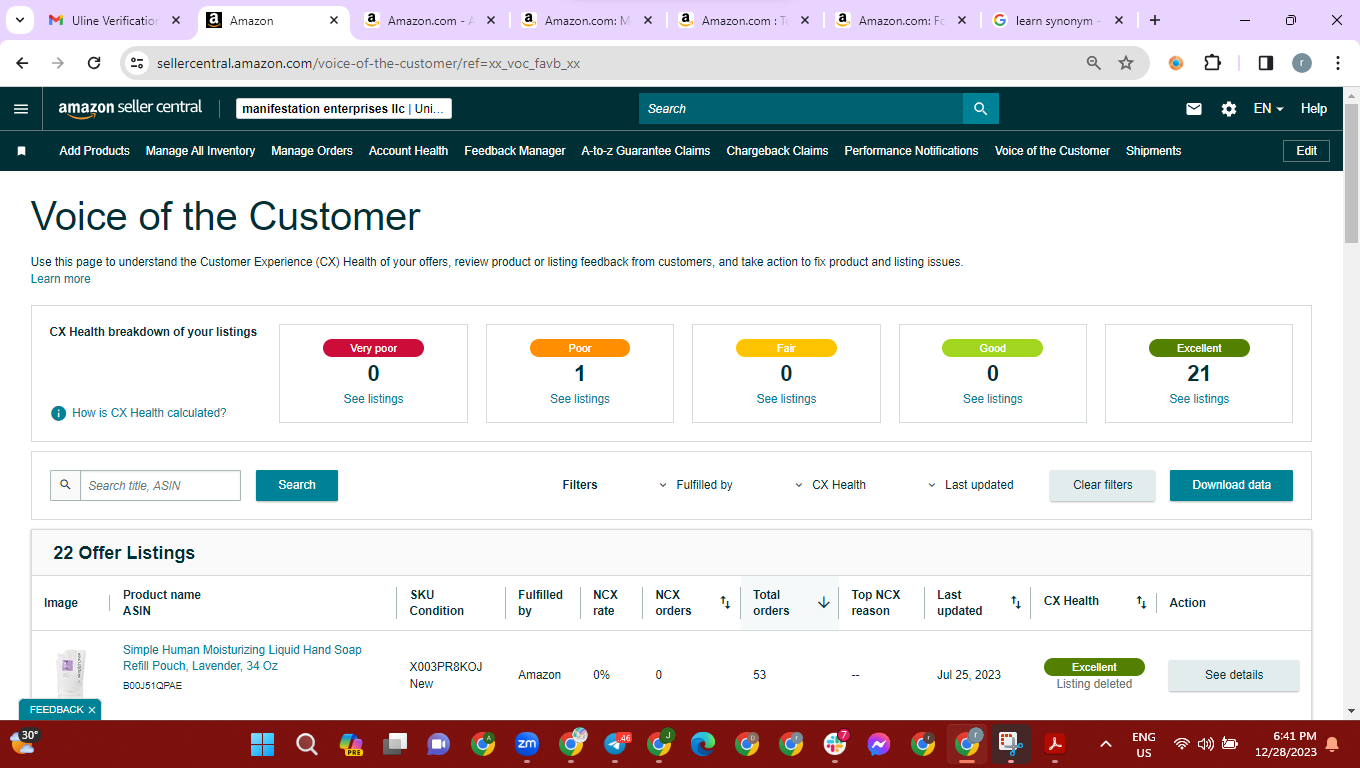Navigate to Account Health

click(x=408, y=151)
